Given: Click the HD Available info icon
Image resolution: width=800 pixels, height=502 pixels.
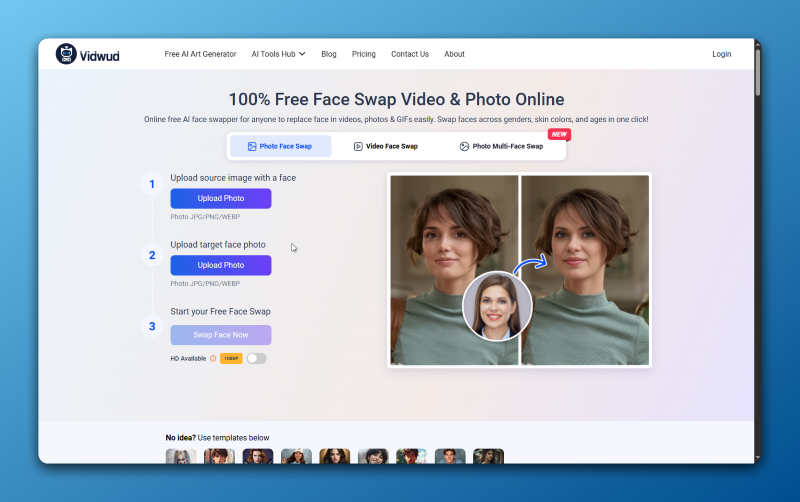Looking at the screenshot, I should click(213, 359).
